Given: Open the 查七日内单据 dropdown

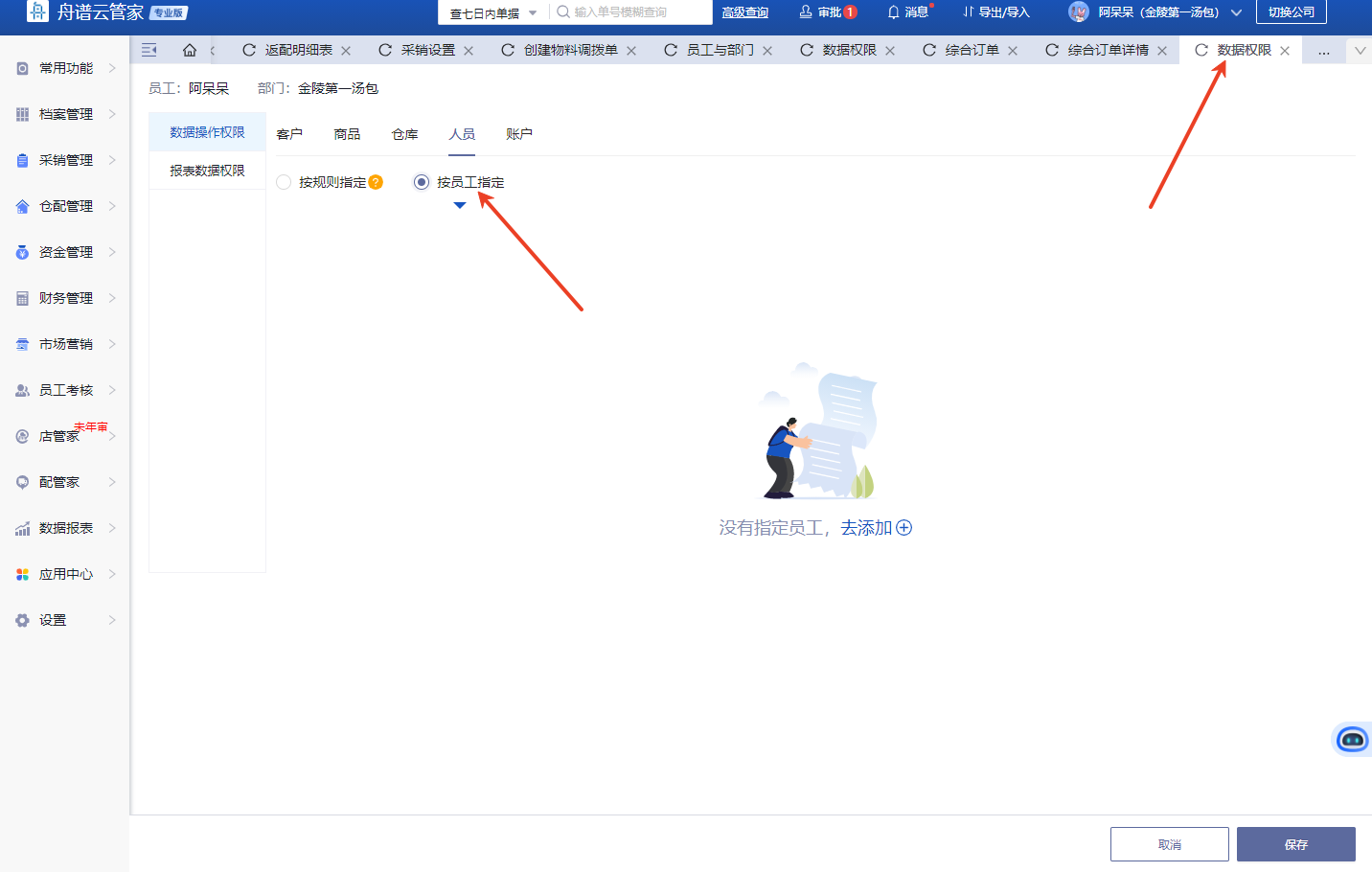Looking at the screenshot, I should pos(493,12).
